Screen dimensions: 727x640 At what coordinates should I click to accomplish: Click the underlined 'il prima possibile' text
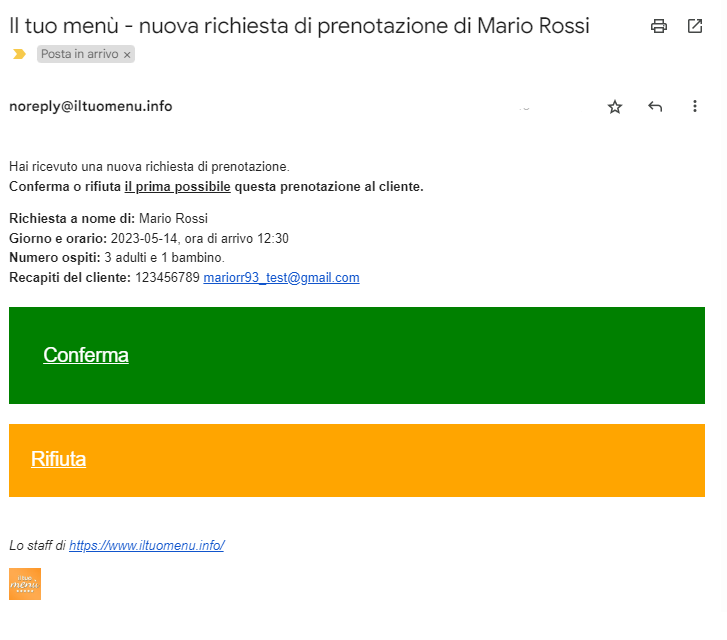(x=177, y=186)
